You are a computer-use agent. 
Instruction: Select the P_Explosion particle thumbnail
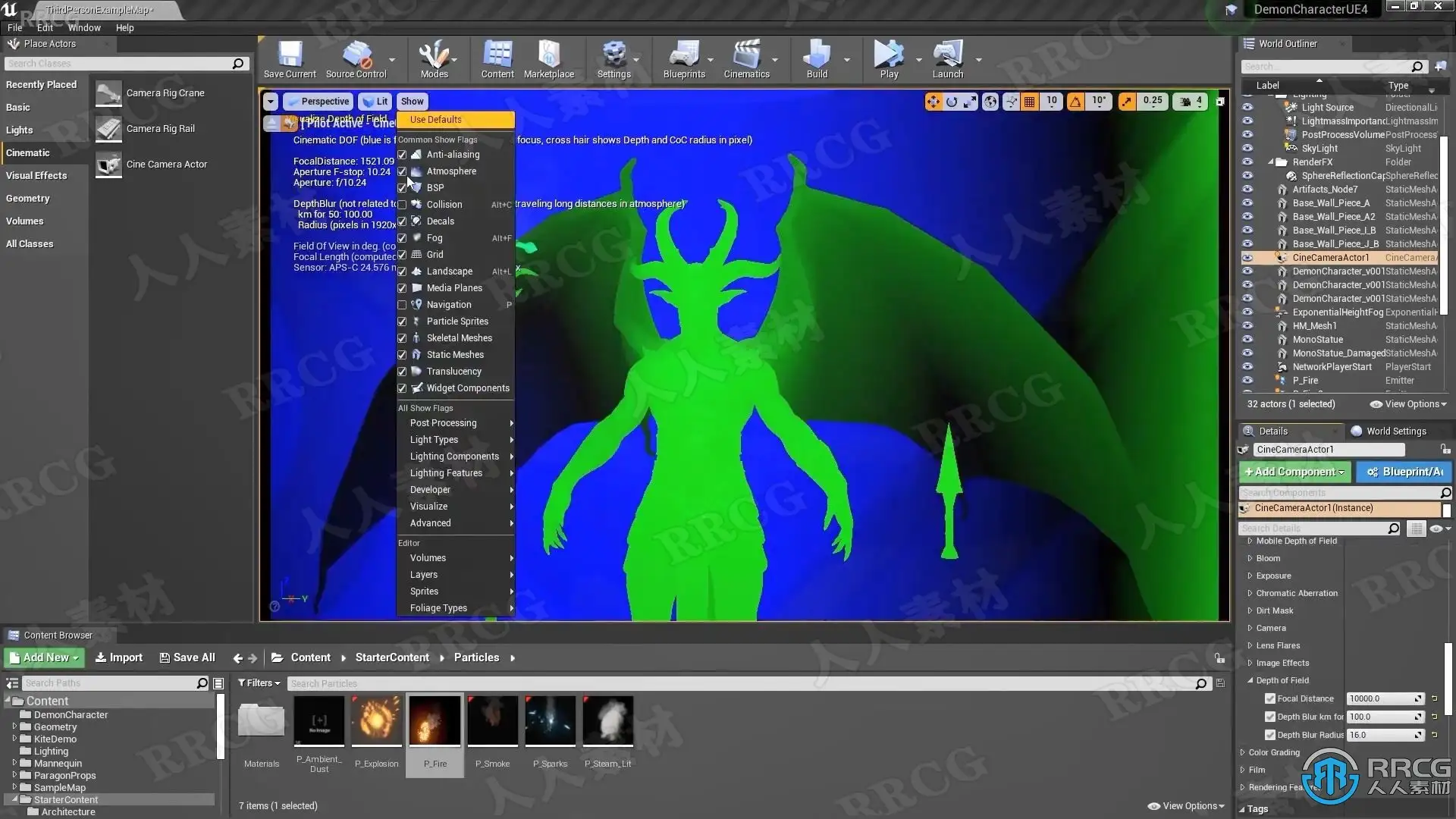pos(377,721)
